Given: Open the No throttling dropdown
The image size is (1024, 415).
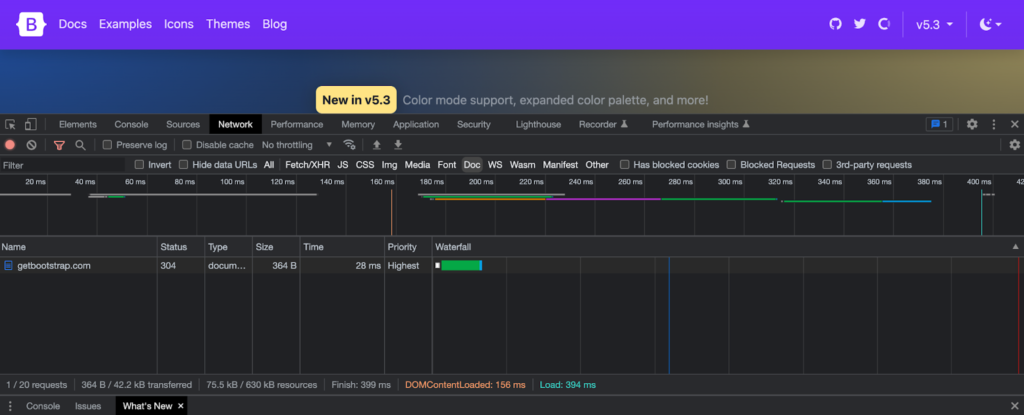Looking at the screenshot, I should (x=297, y=145).
